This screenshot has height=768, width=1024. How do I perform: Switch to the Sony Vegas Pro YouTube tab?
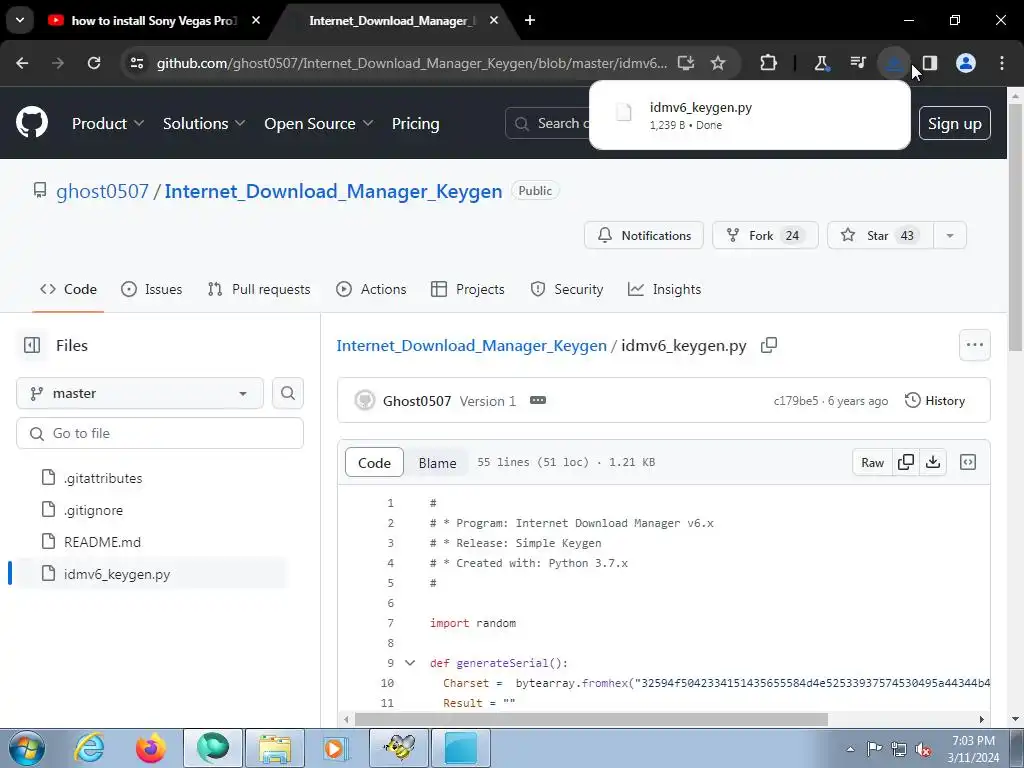click(153, 21)
